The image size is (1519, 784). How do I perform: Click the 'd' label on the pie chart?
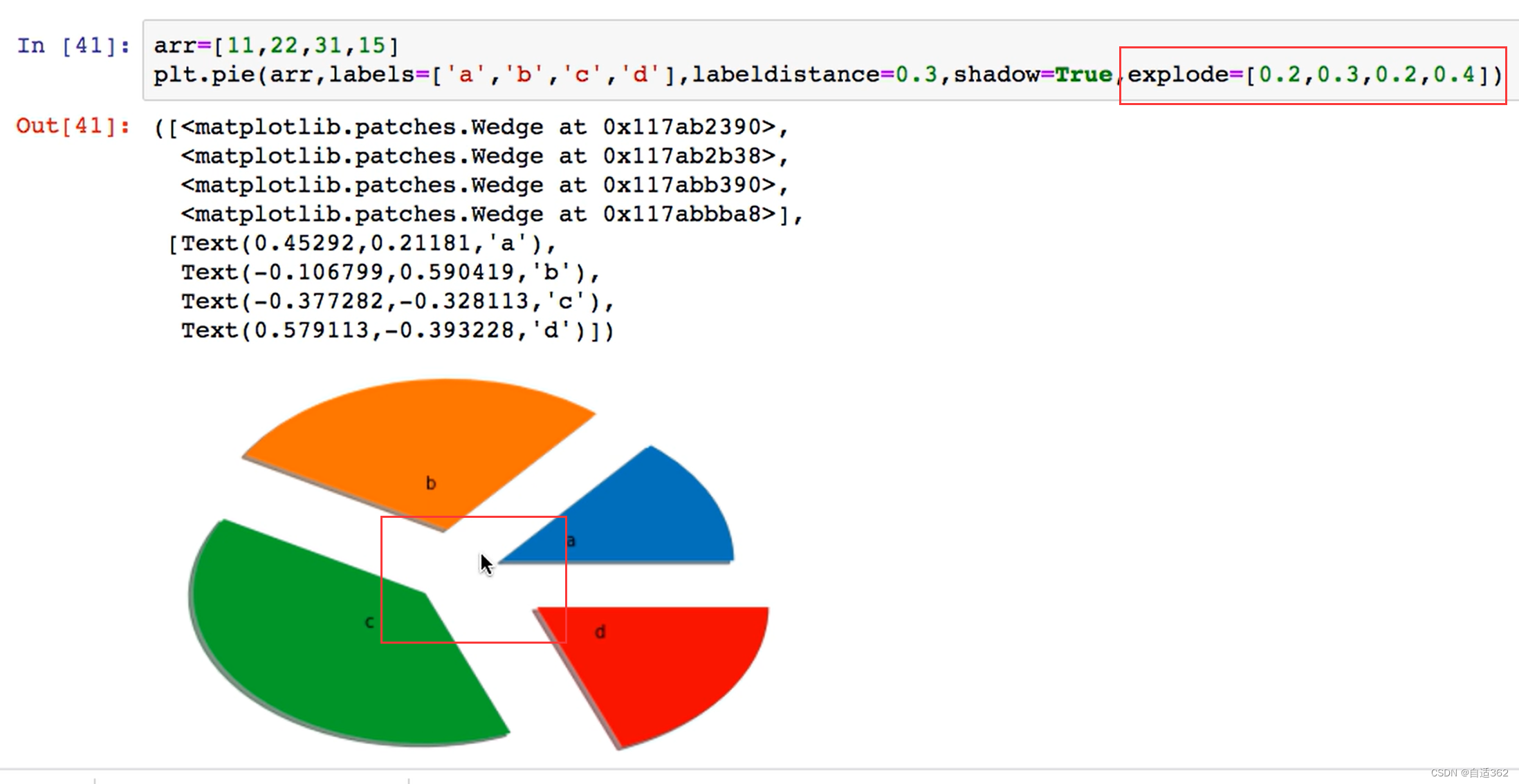600,632
